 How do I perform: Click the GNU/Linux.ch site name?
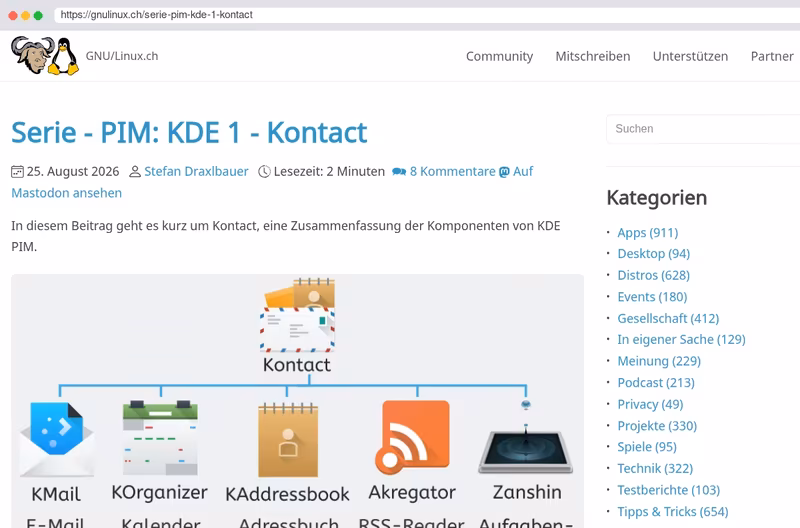[122, 56]
